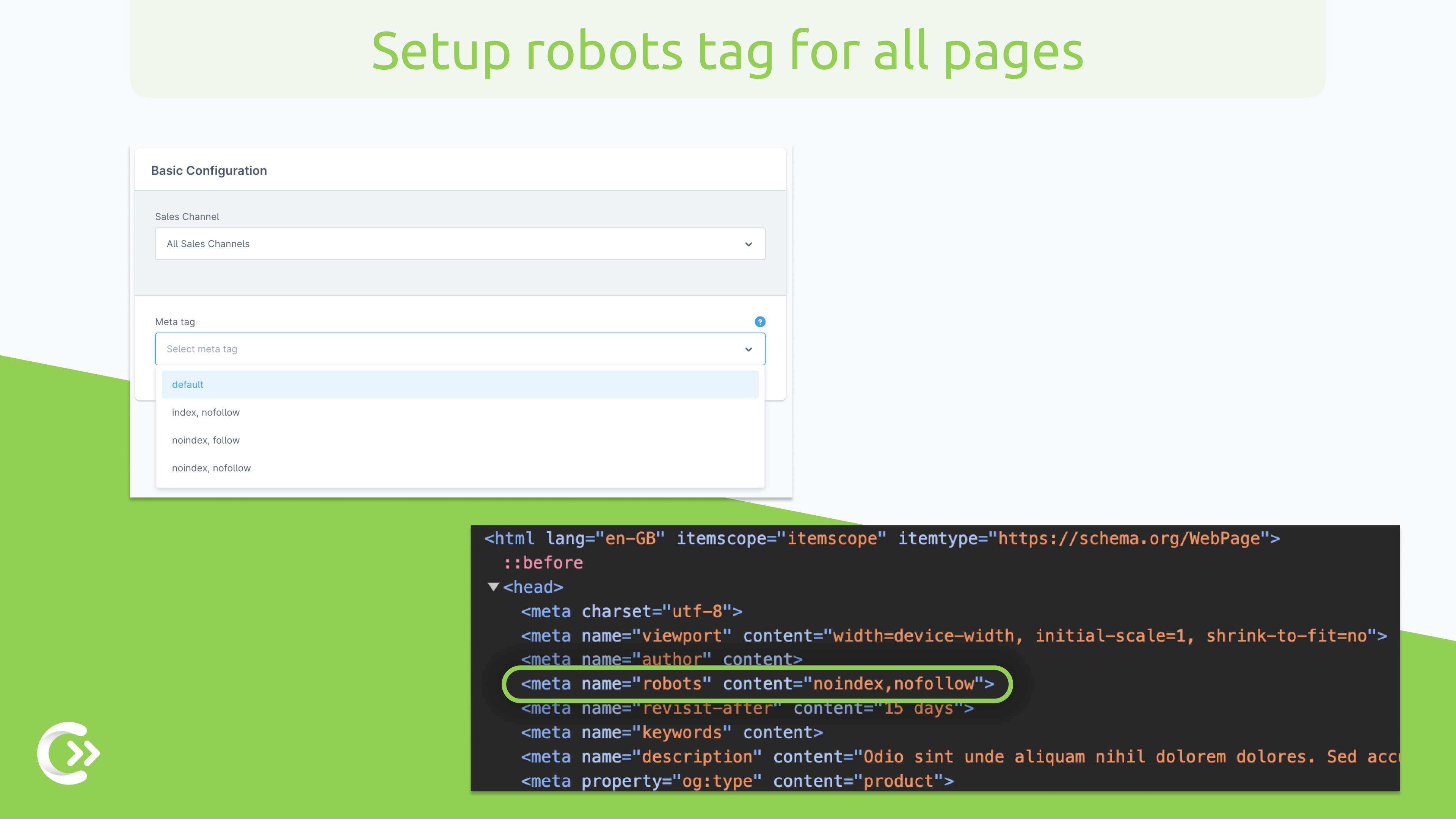Click the ::before pseudo-element row

pyautogui.click(x=543, y=562)
